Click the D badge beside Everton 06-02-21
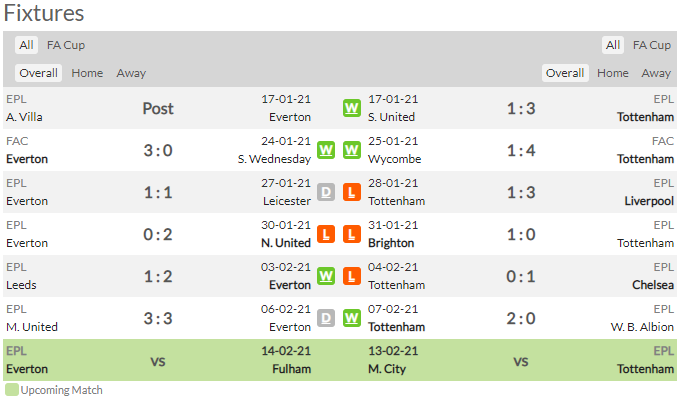This screenshot has height=400, width=681. point(326,318)
